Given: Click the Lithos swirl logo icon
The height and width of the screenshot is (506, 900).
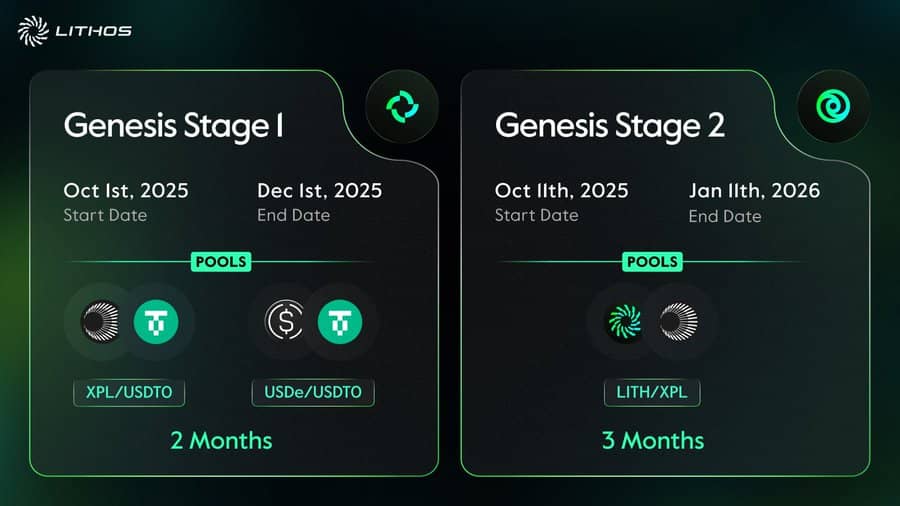Looking at the screenshot, I should pyautogui.click(x=33, y=30).
